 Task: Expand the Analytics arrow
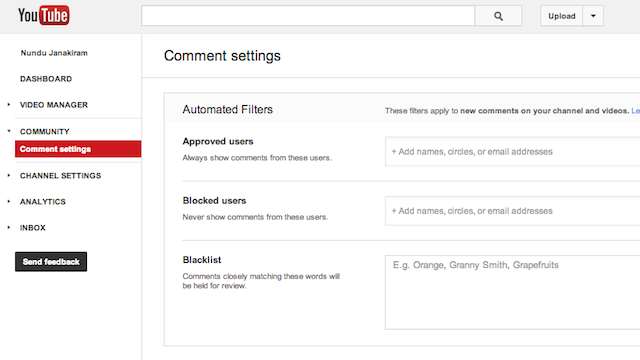click(x=9, y=202)
